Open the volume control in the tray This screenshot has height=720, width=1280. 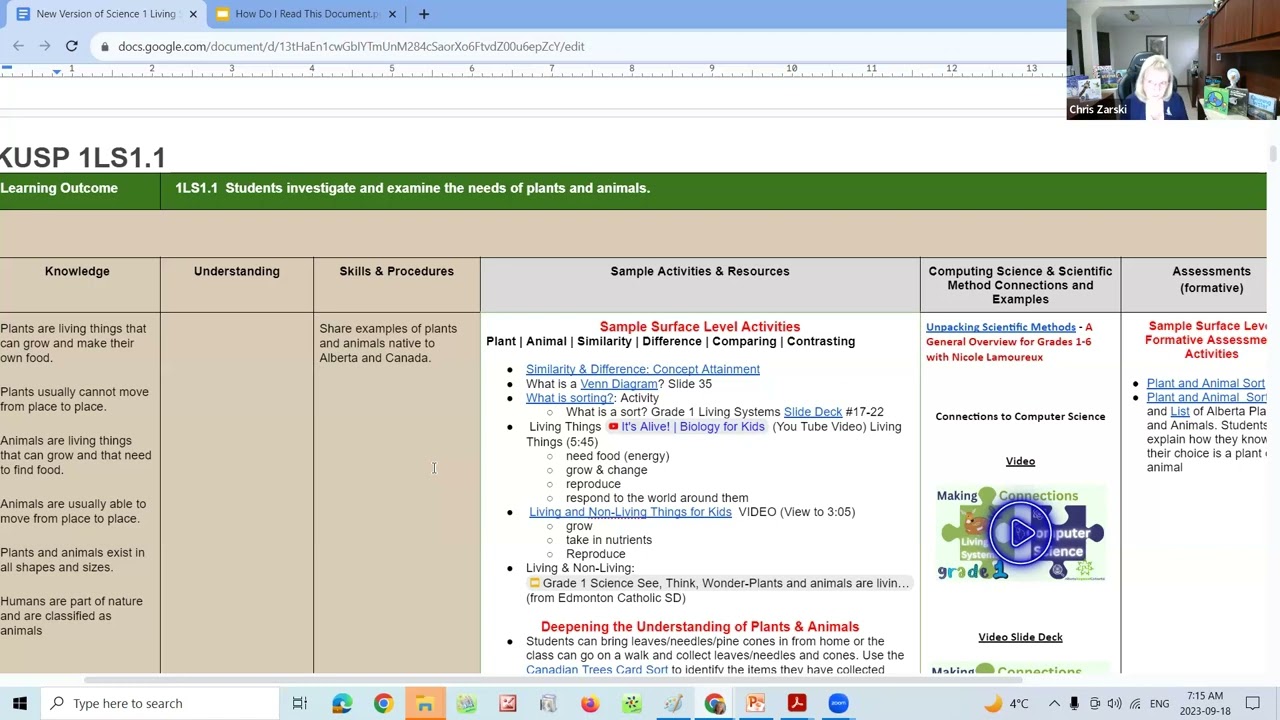(x=1114, y=703)
